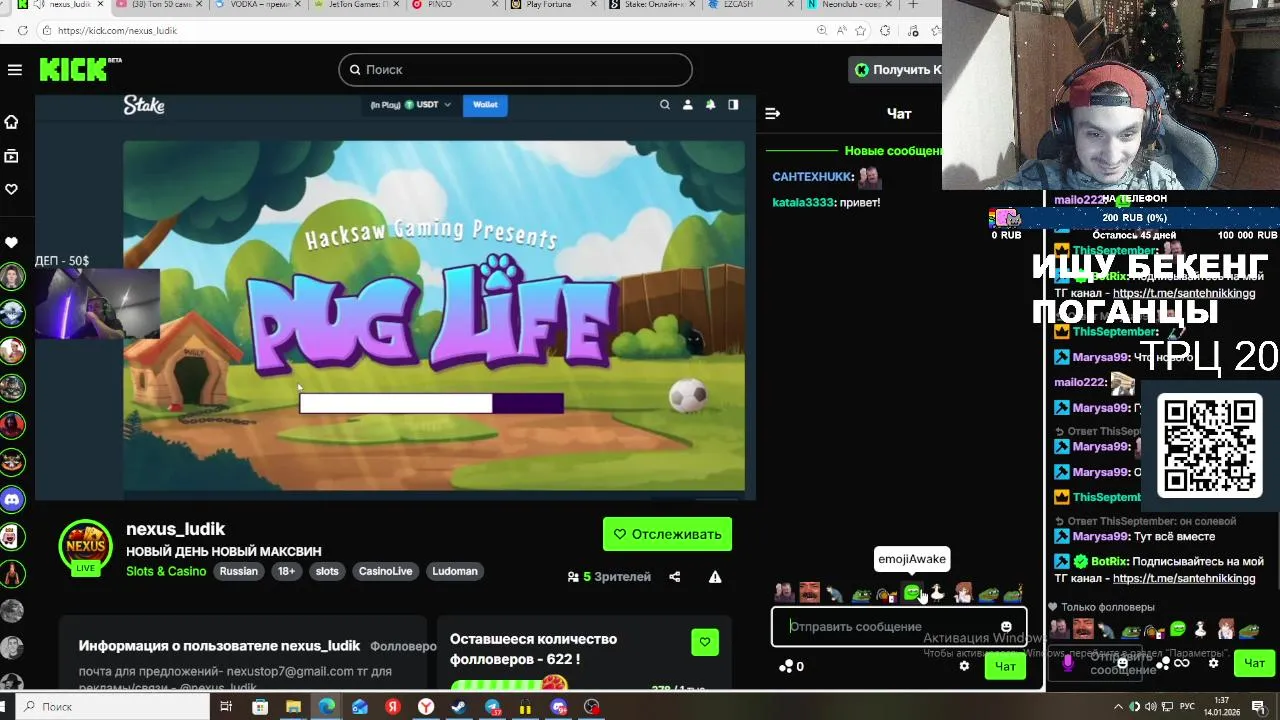
Task: Click the 18+ tag
Action: pyautogui.click(x=287, y=571)
